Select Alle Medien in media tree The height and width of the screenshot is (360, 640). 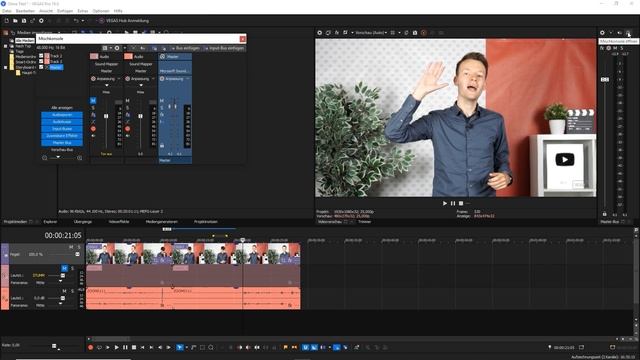25,41
